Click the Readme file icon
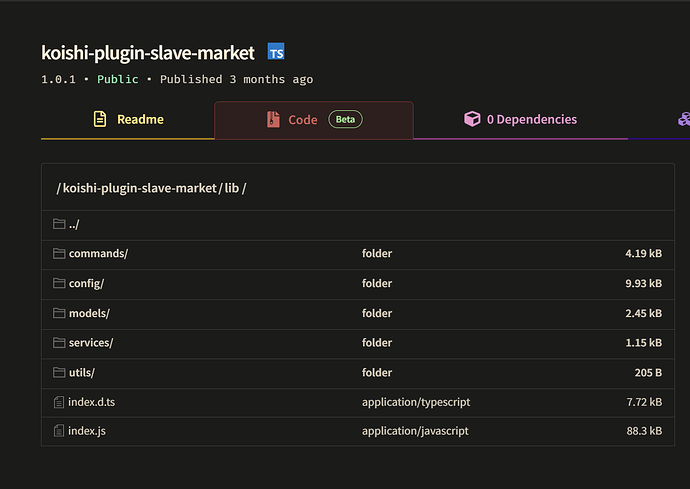The width and height of the screenshot is (690, 489). 100,119
